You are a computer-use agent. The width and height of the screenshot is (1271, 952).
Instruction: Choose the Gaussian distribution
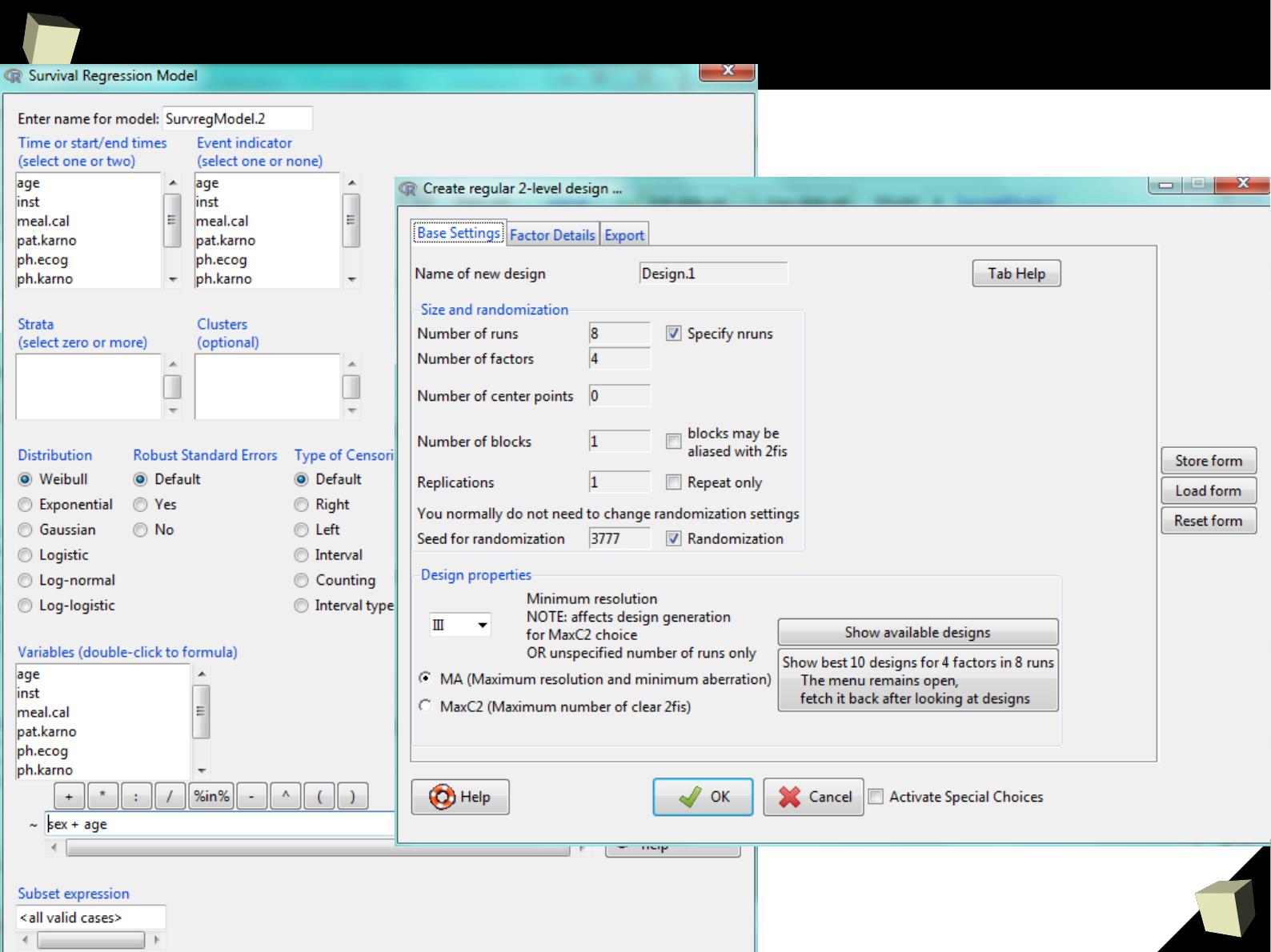(26, 530)
